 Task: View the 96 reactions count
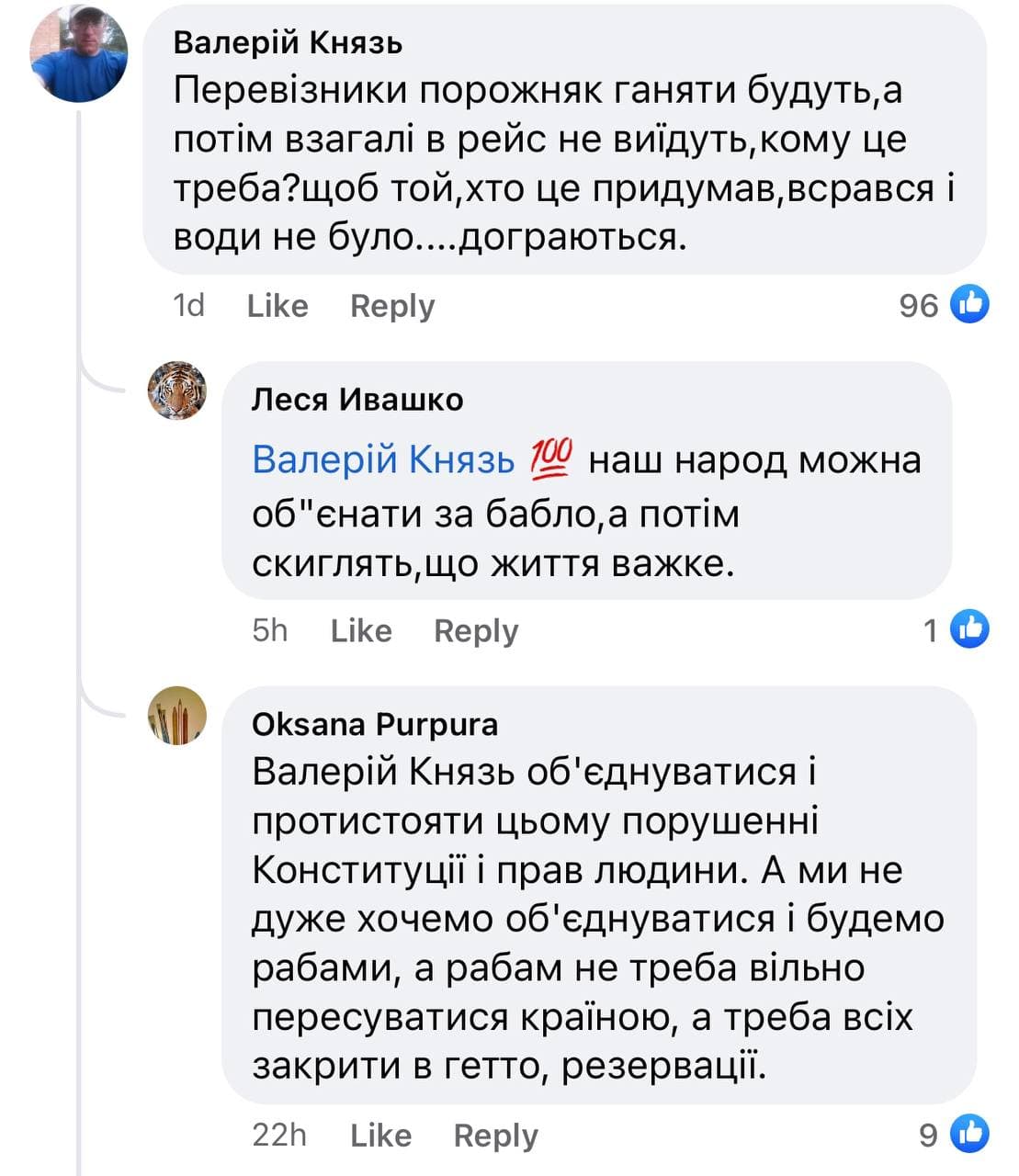click(918, 305)
